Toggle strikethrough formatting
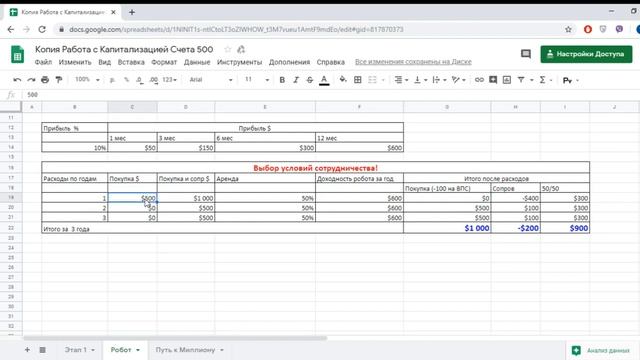 click(x=310, y=80)
